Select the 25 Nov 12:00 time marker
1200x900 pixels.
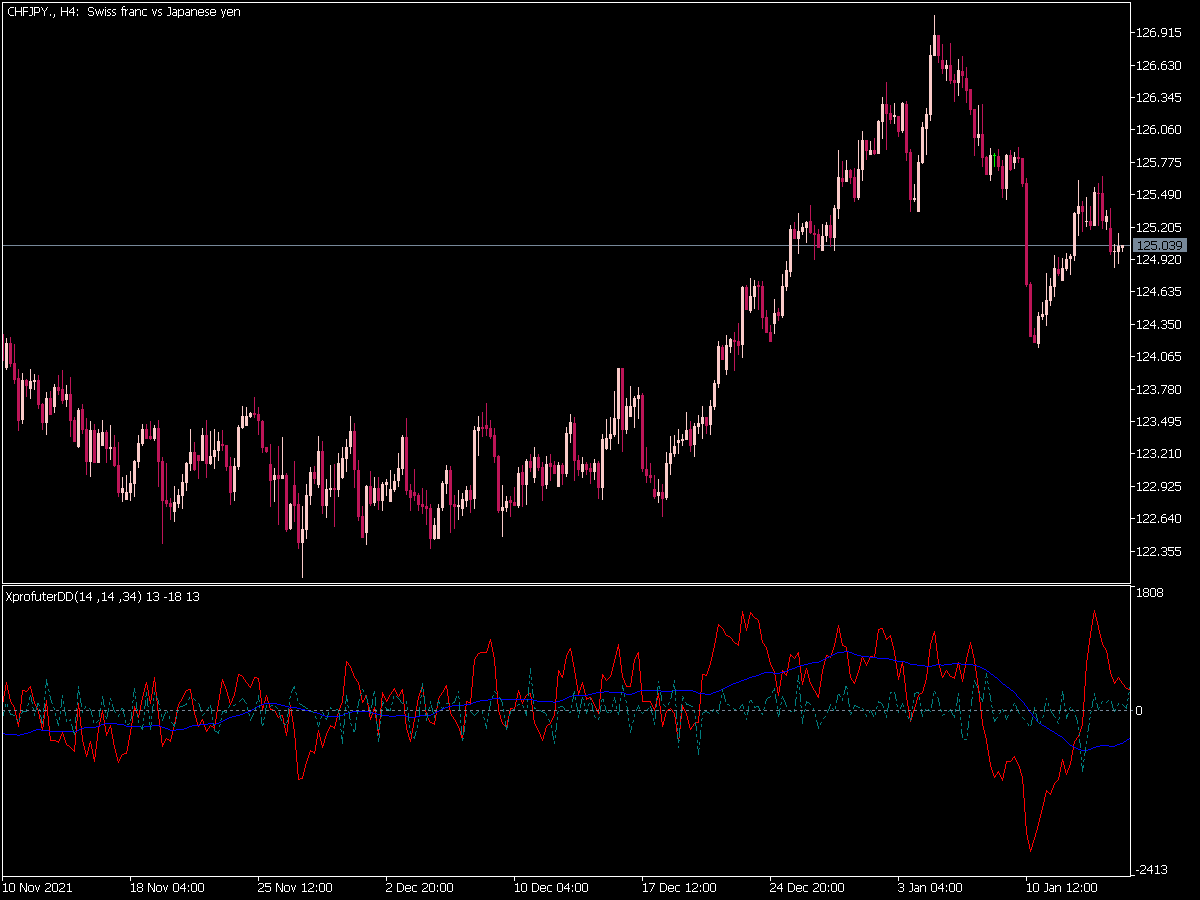[x=295, y=887]
